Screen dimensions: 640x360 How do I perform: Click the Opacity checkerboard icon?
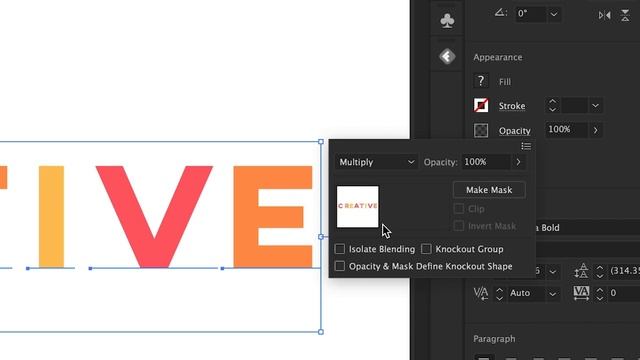tap(481, 130)
